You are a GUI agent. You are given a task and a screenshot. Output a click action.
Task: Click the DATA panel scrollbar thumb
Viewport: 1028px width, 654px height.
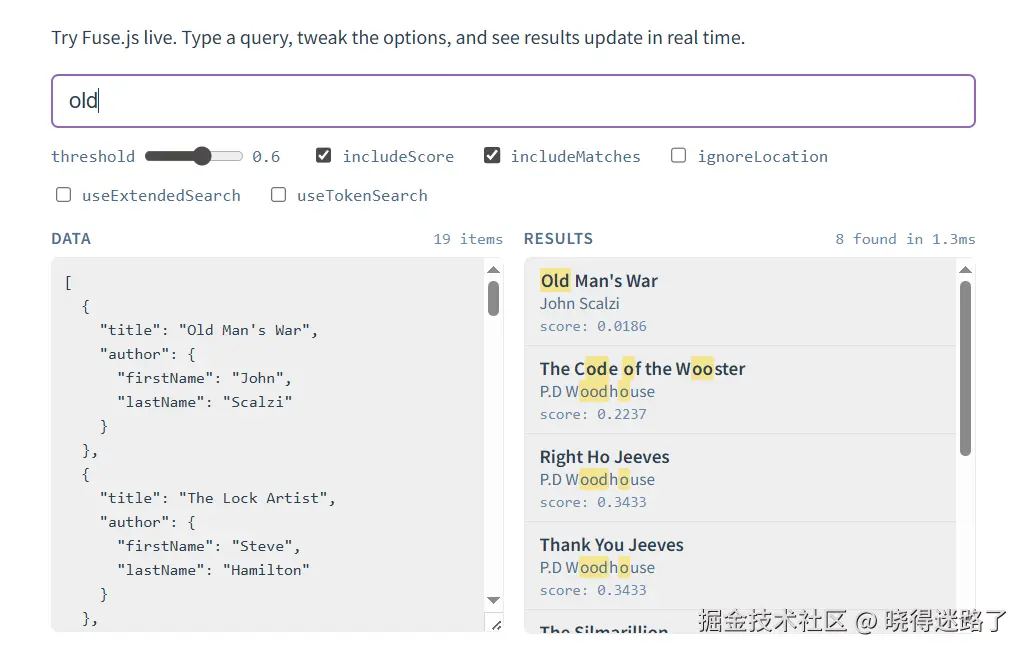493,299
